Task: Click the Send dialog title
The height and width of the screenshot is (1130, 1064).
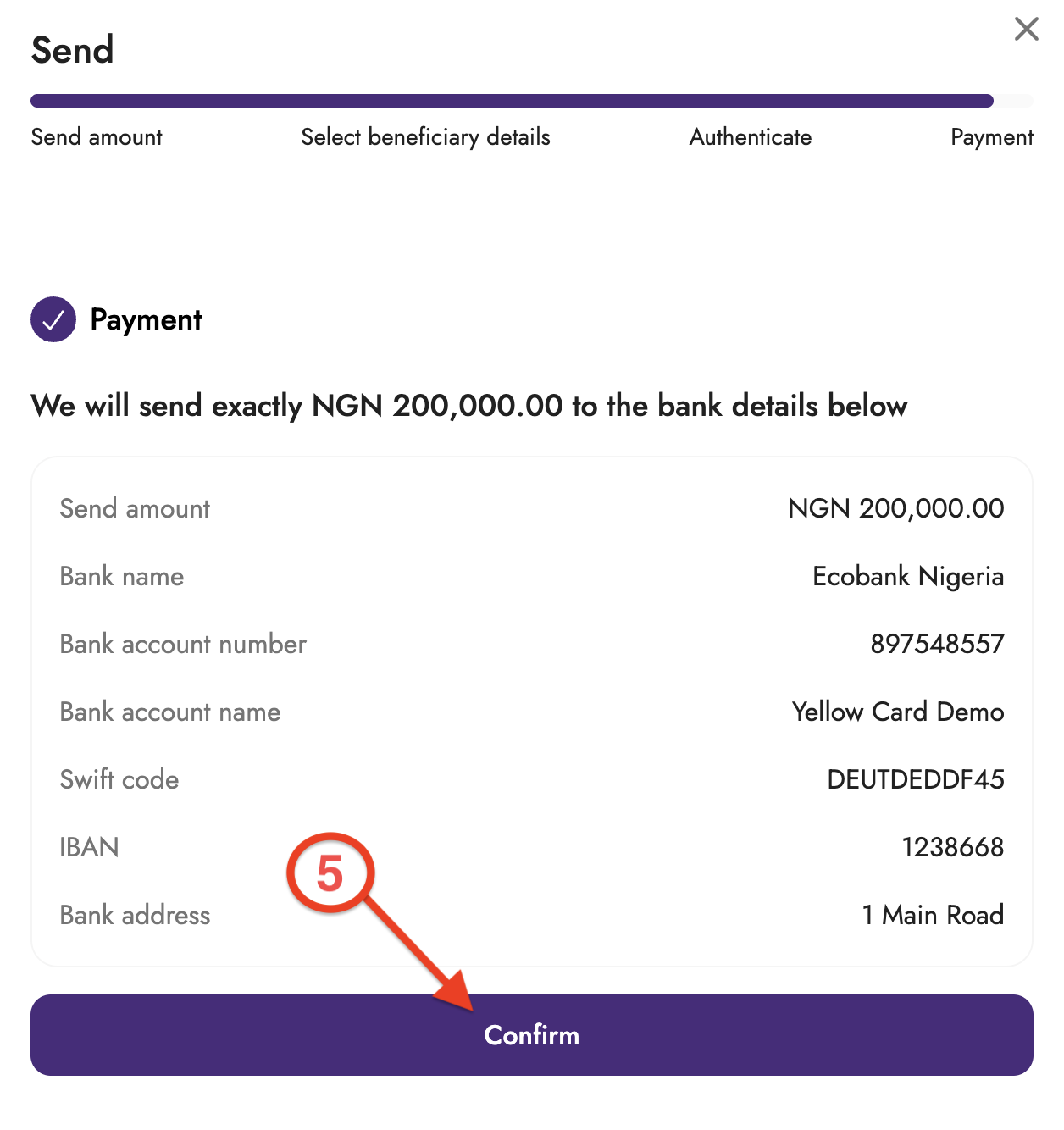Action: pyautogui.click(x=72, y=49)
